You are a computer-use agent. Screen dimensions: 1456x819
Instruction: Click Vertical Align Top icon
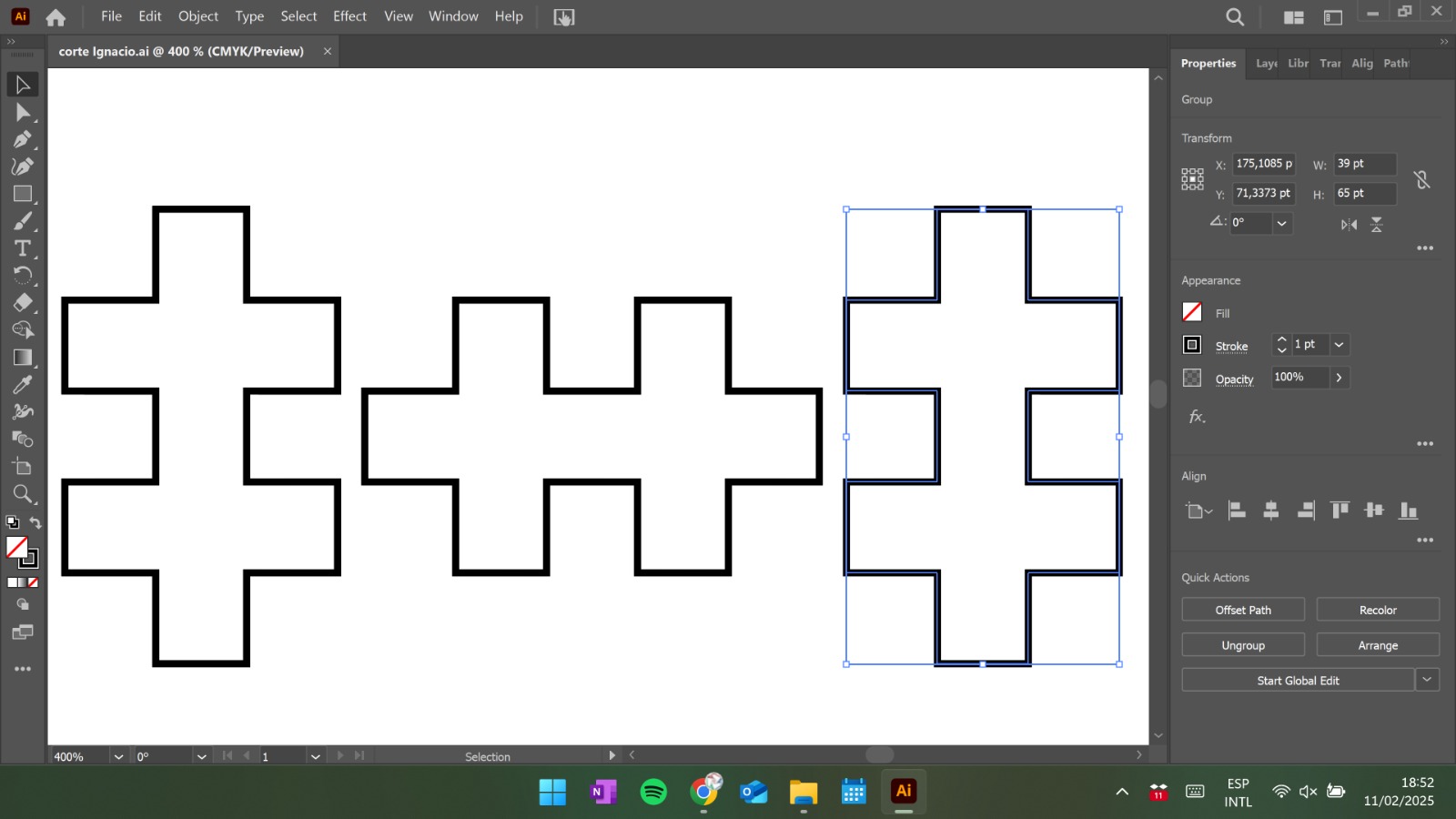(1340, 511)
